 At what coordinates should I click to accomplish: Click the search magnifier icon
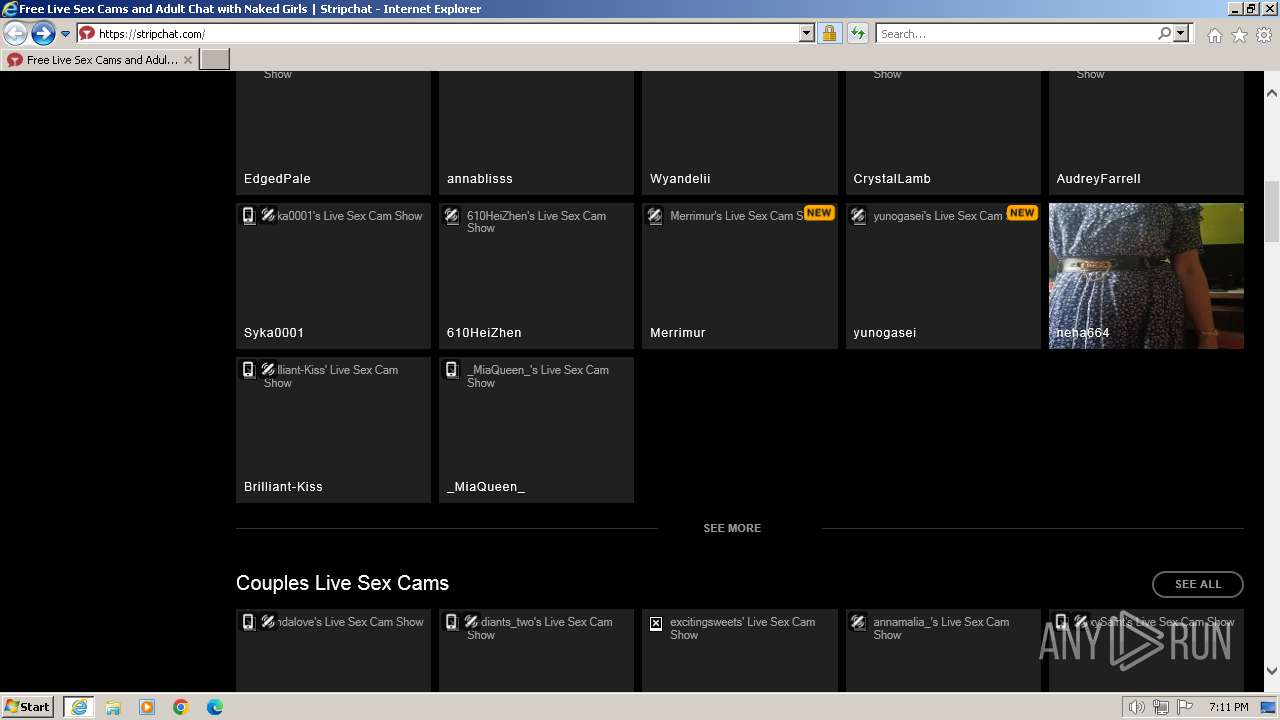click(1164, 33)
